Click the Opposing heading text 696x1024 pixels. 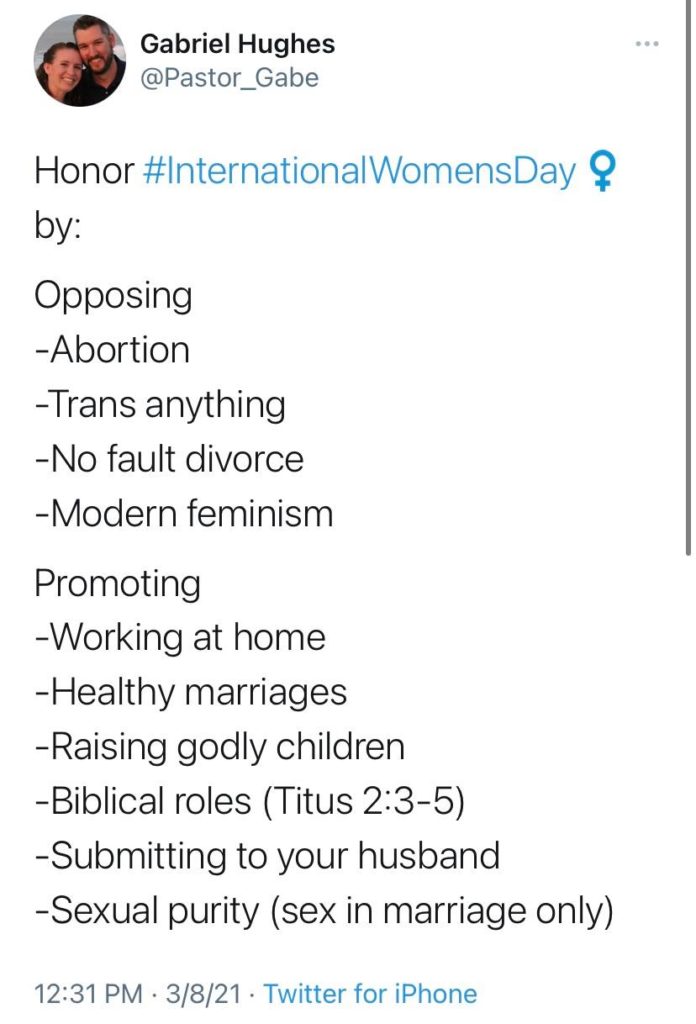[113, 296]
